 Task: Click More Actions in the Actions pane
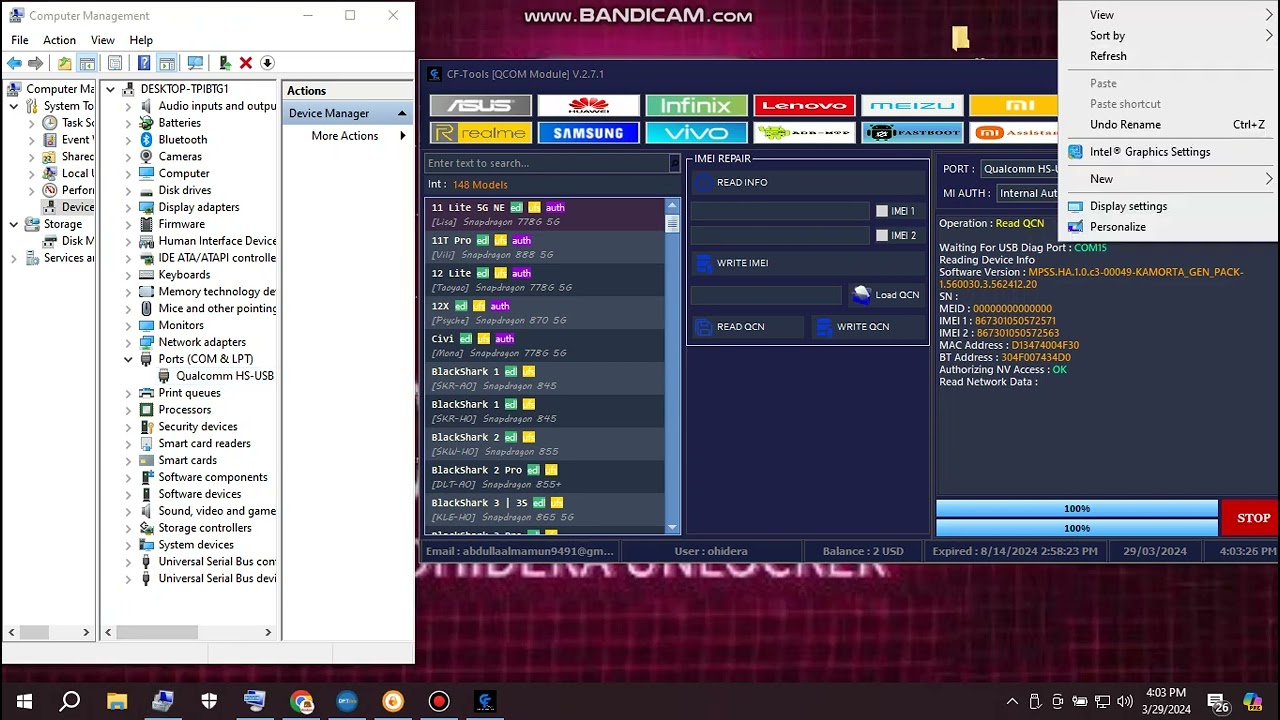(x=345, y=136)
